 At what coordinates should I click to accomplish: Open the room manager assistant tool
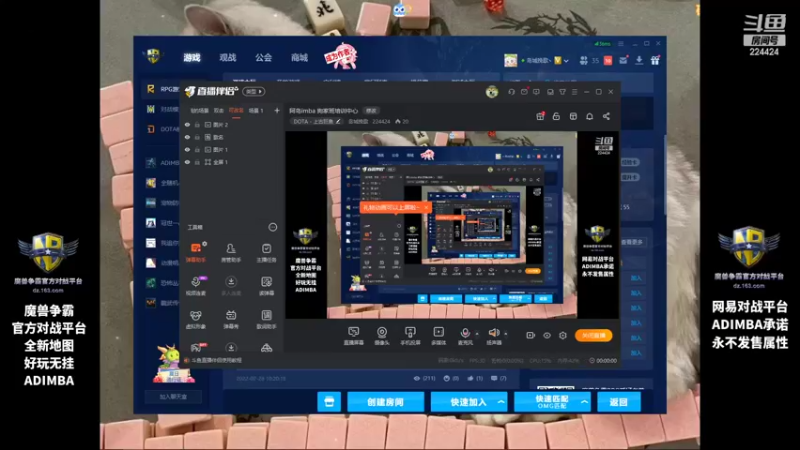coord(231,253)
